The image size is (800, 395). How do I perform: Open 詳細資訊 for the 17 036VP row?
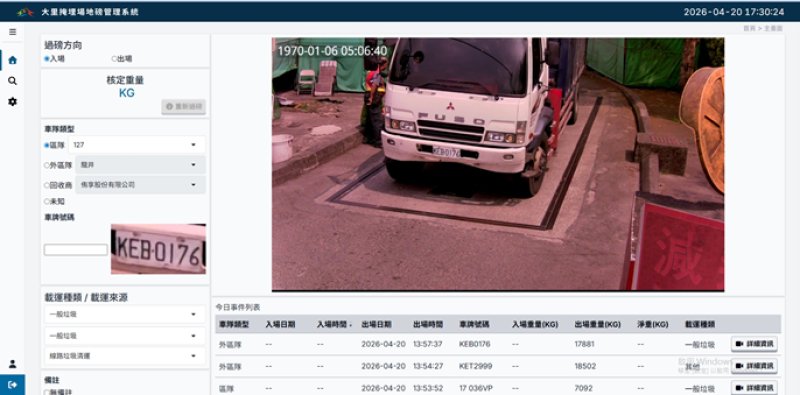click(754, 388)
